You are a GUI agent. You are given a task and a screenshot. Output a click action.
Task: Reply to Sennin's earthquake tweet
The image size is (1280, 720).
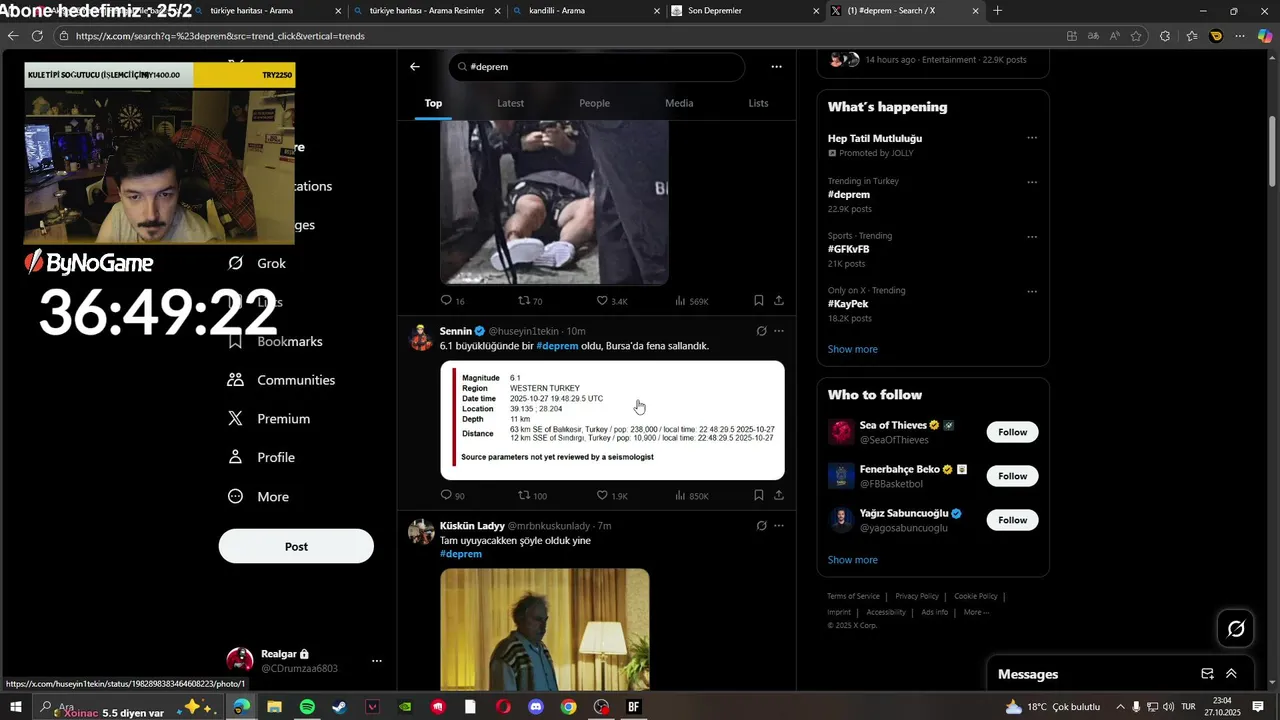point(446,495)
